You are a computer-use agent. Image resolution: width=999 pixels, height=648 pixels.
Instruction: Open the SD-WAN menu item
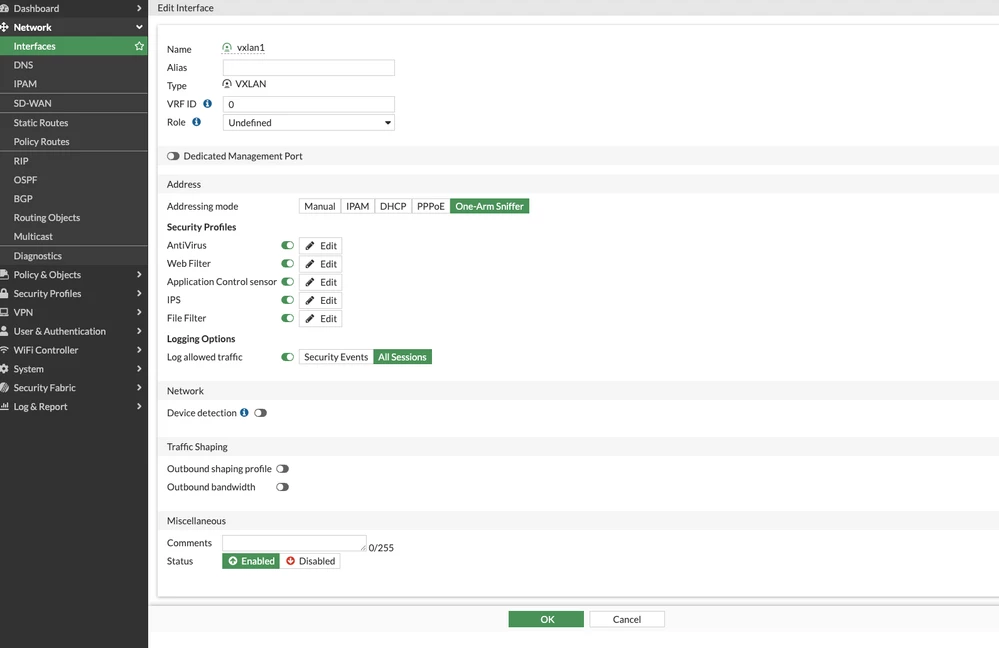(x=74, y=103)
